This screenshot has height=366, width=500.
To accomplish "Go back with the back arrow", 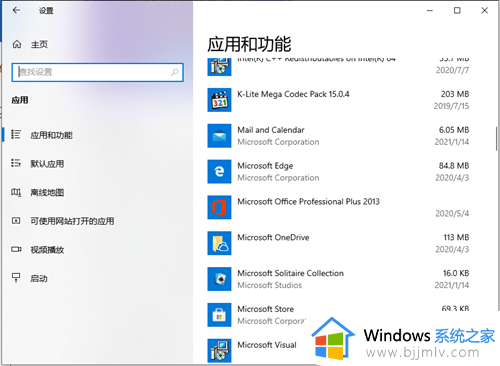I will (x=16, y=10).
